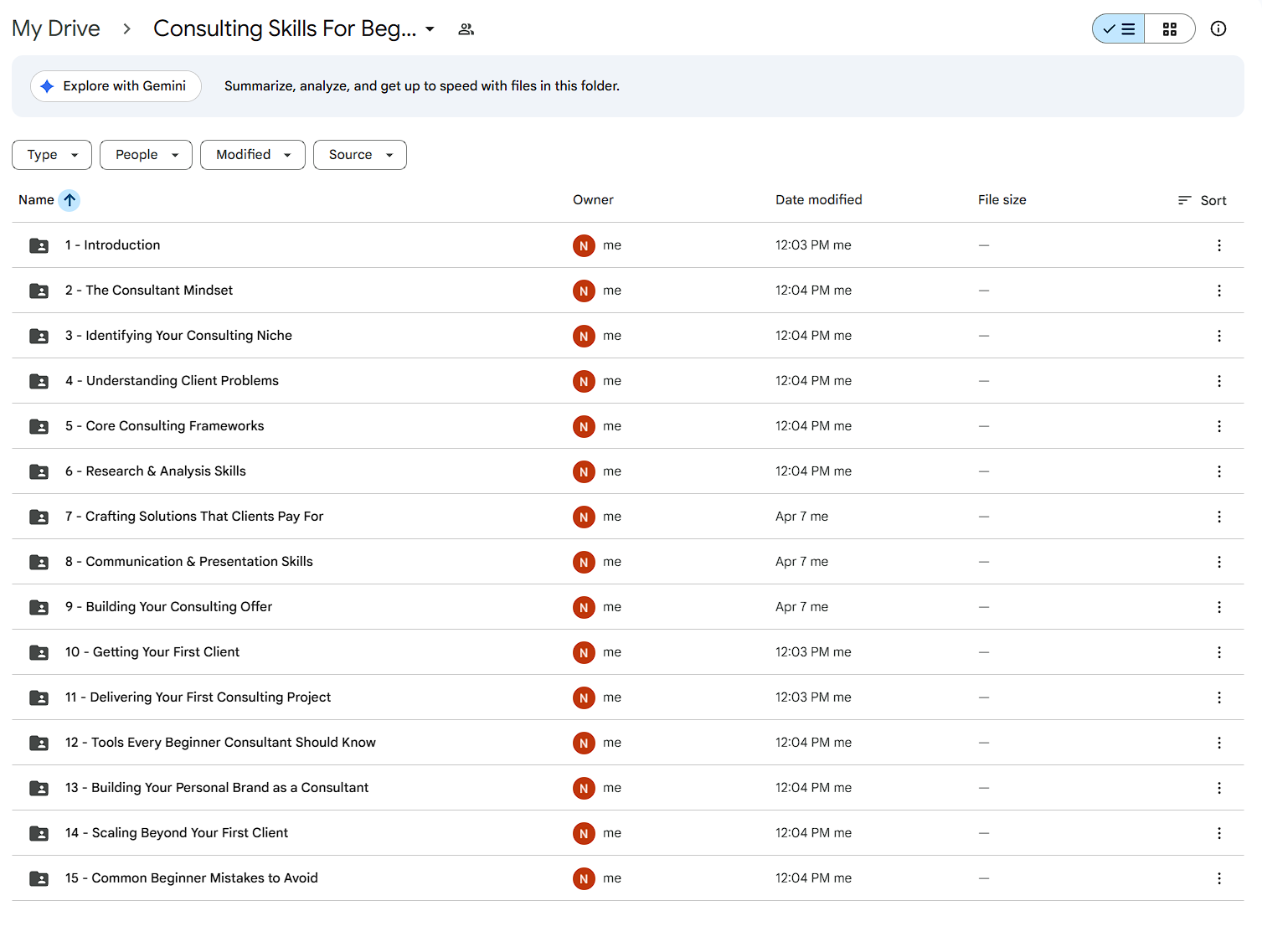Open the Sort options menu
Viewport: 1262px width, 952px height.
pos(1202,200)
